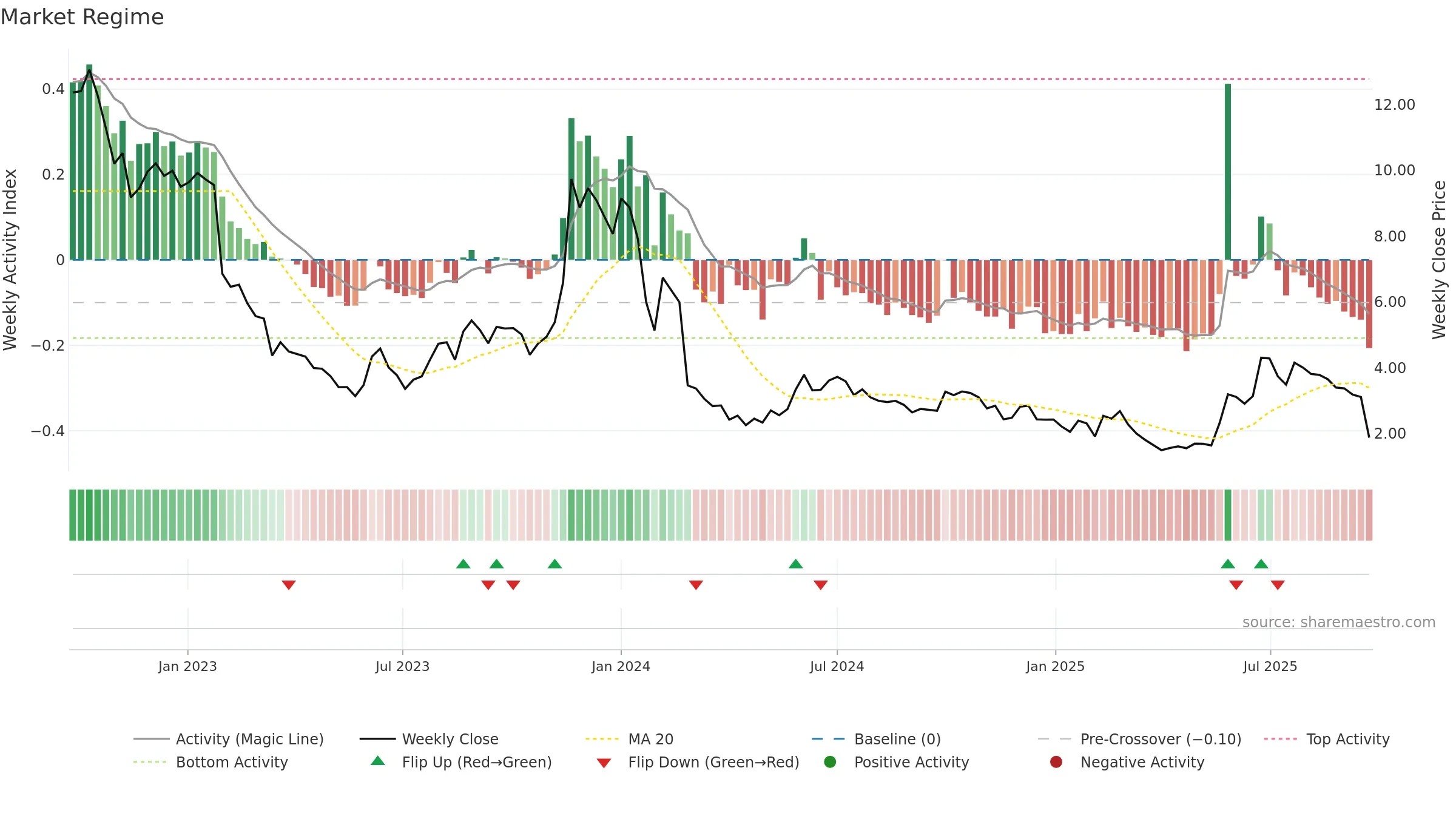1456x819 pixels.
Task: Click the Activity (Magic Line) legend entry
Action: tap(229, 739)
